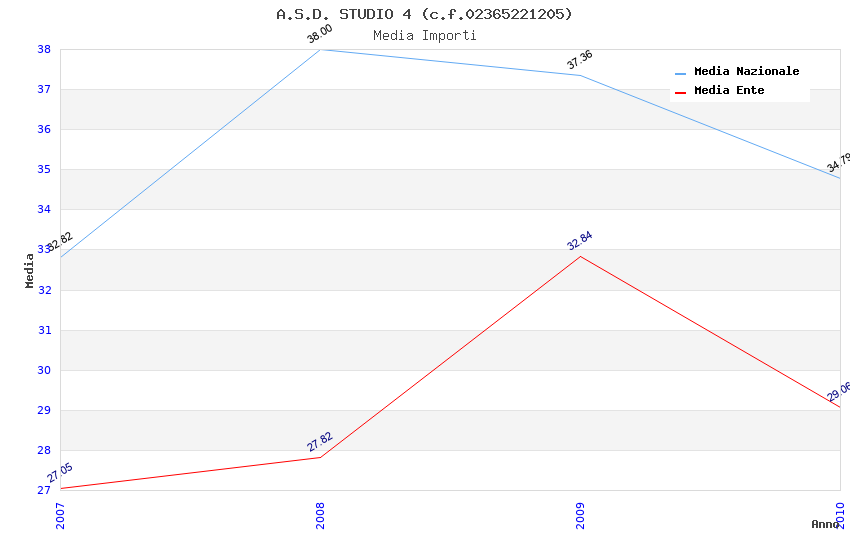Click the 38 y-axis tick label
This screenshot has height=550, width=850.
tap(44, 49)
